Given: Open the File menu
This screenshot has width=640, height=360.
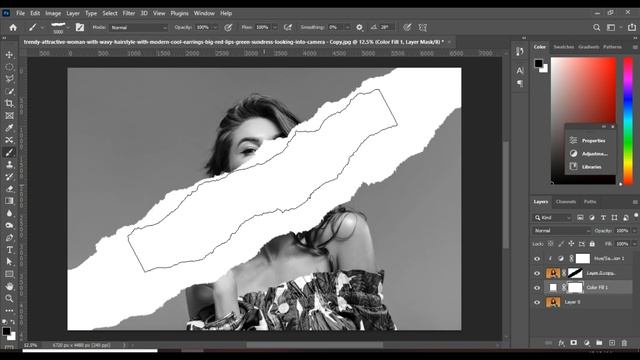Looking at the screenshot, I should click(20, 13).
